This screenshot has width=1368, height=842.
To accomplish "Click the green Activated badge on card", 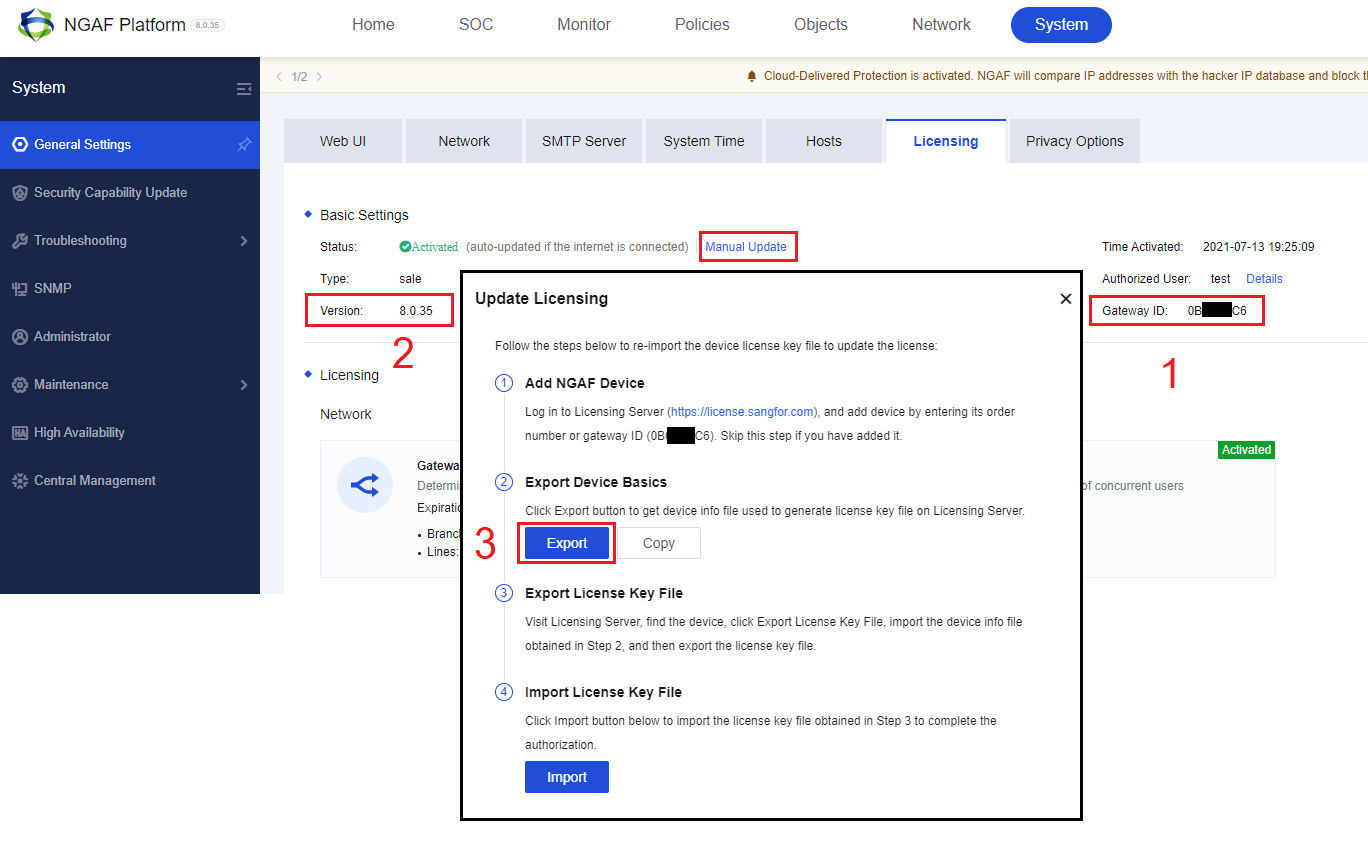I will (x=1246, y=450).
